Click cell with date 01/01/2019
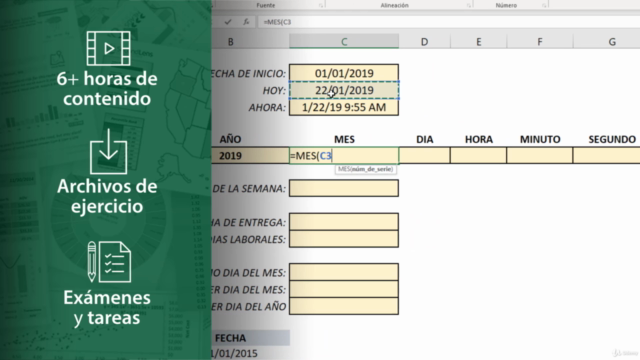 tap(344, 73)
